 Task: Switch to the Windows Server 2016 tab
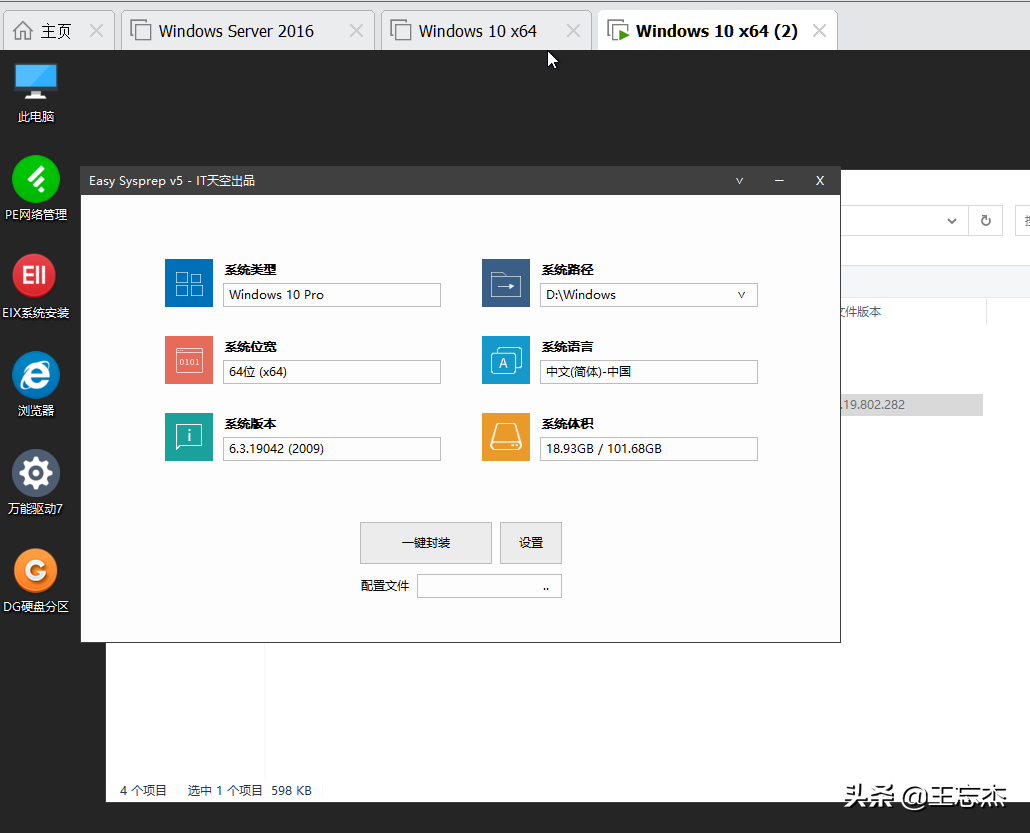[248, 31]
